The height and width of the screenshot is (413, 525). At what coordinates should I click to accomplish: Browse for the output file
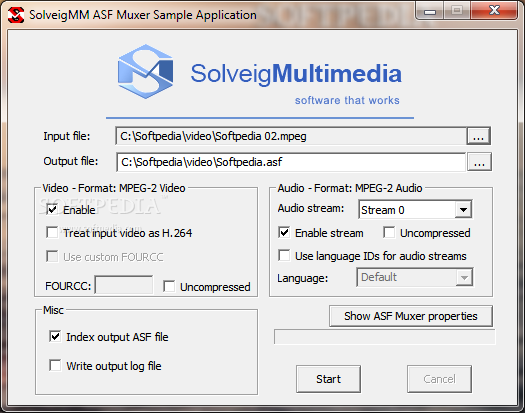click(479, 162)
